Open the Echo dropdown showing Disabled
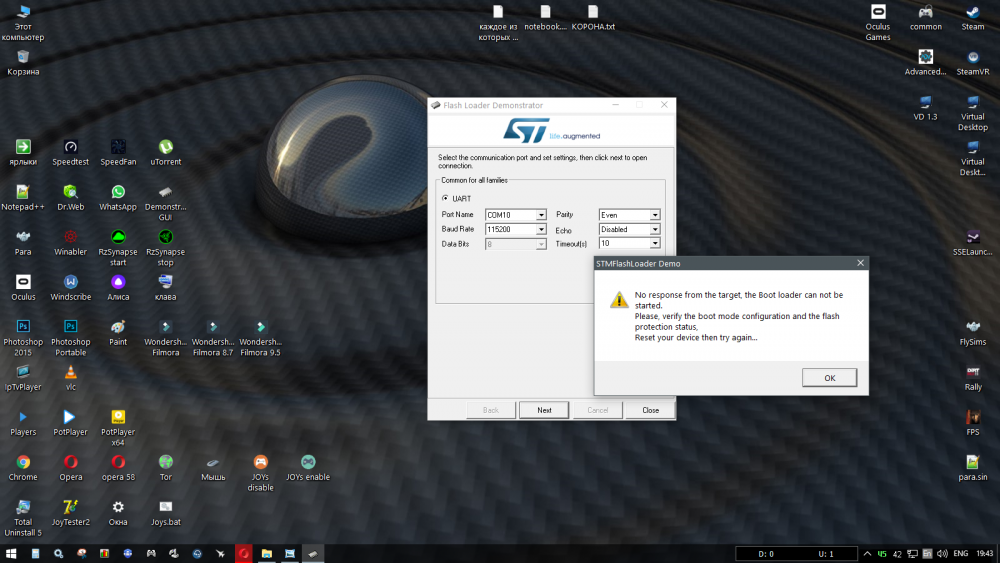This screenshot has width=1000, height=563. (x=655, y=230)
